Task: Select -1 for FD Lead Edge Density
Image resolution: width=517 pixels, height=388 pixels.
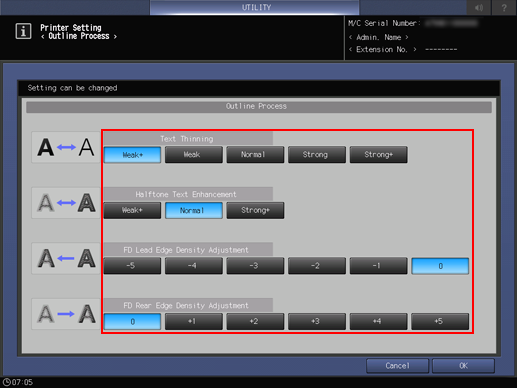Action: pyautogui.click(x=378, y=266)
